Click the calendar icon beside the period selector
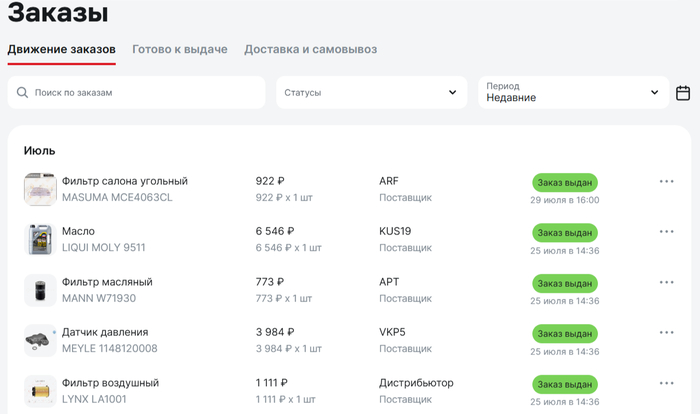 point(683,93)
